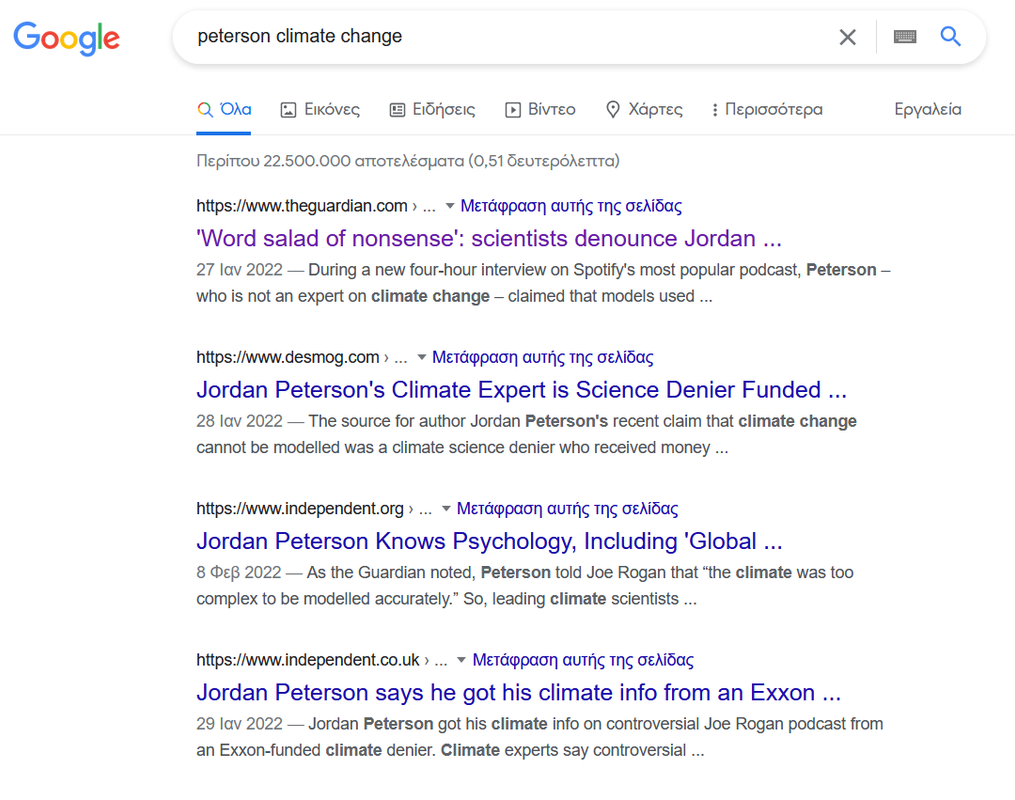Translate the desmog.com result page

tap(542, 357)
